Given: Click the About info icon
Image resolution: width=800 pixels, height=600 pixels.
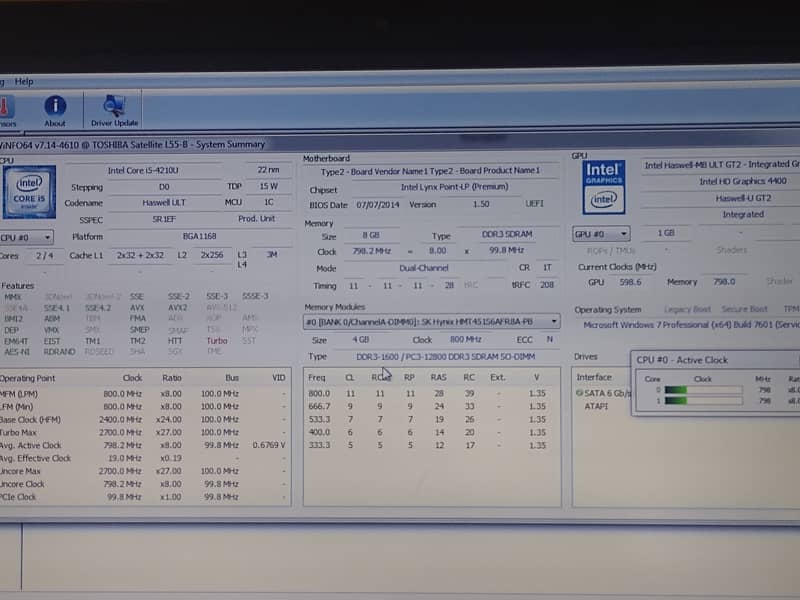Looking at the screenshot, I should point(55,107).
